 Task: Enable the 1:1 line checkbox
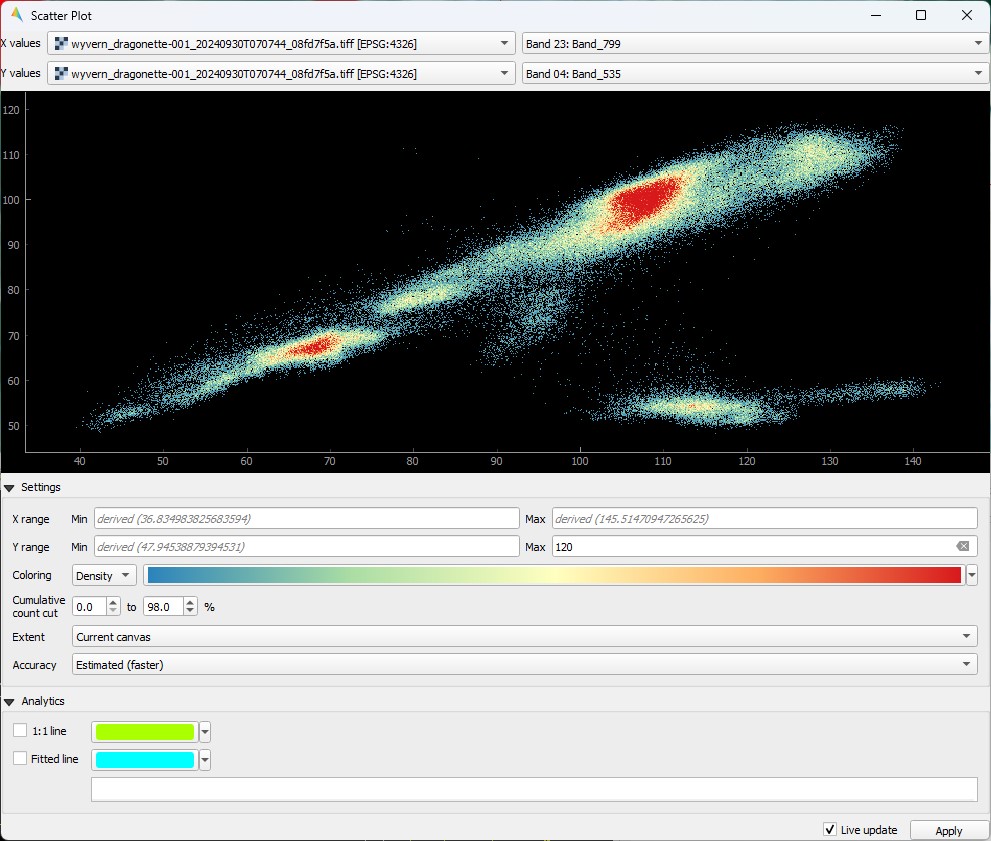click(x=20, y=731)
